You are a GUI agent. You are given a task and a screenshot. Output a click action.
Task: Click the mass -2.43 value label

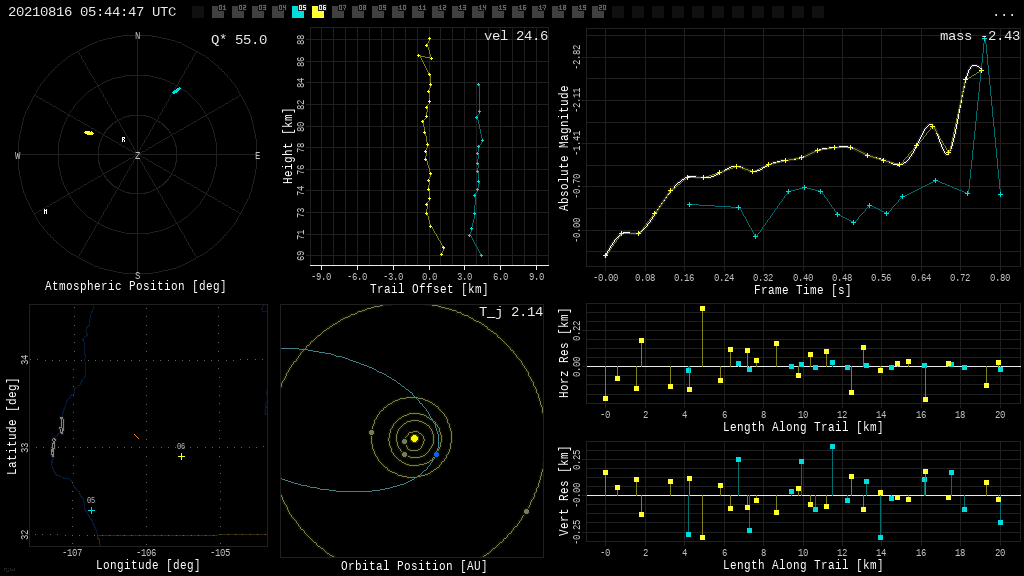coord(979,37)
